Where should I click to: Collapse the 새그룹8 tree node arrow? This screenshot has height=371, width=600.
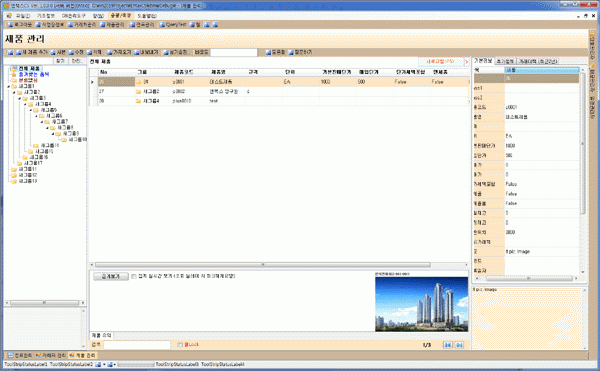tap(47, 127)
